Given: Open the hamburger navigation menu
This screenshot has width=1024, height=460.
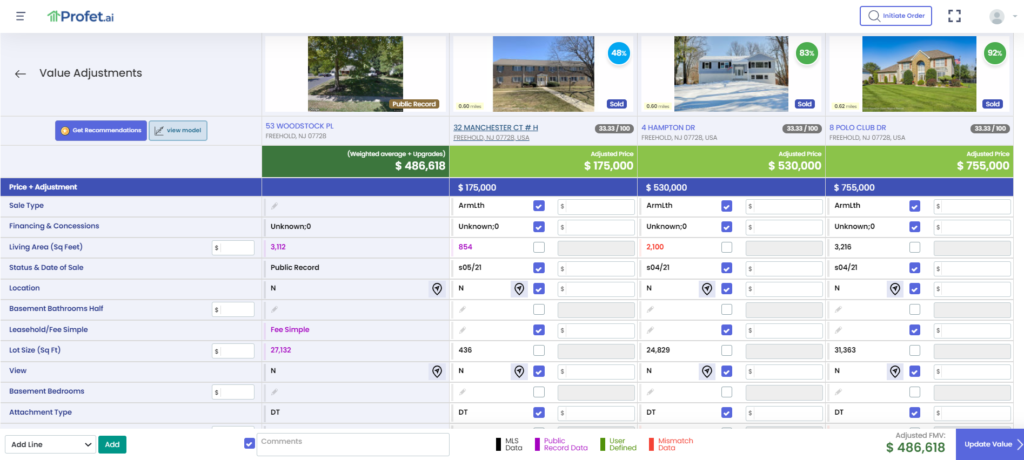Looking at the screenshot, I should click(x=21, y=16).
